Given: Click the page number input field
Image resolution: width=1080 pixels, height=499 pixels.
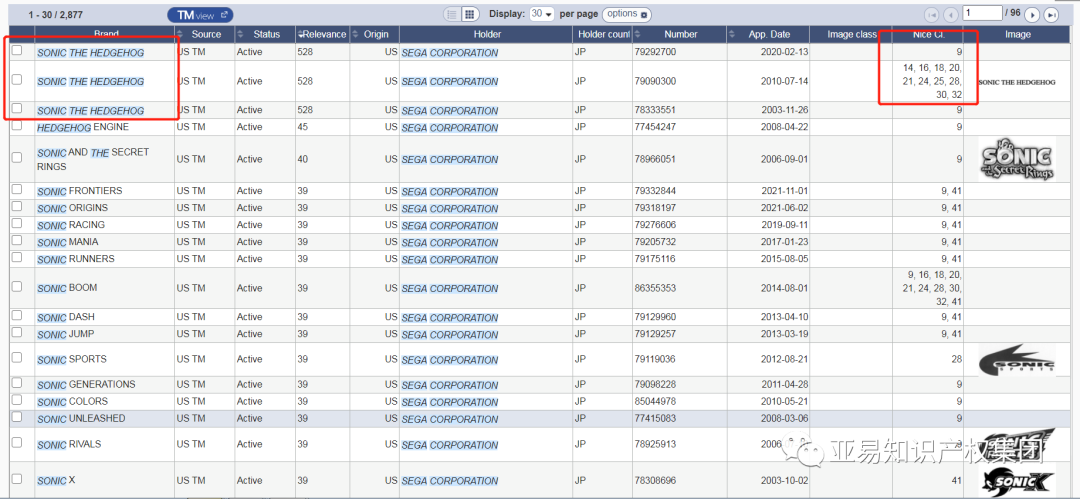Looking at the screenshot, I should click(983, 13).
